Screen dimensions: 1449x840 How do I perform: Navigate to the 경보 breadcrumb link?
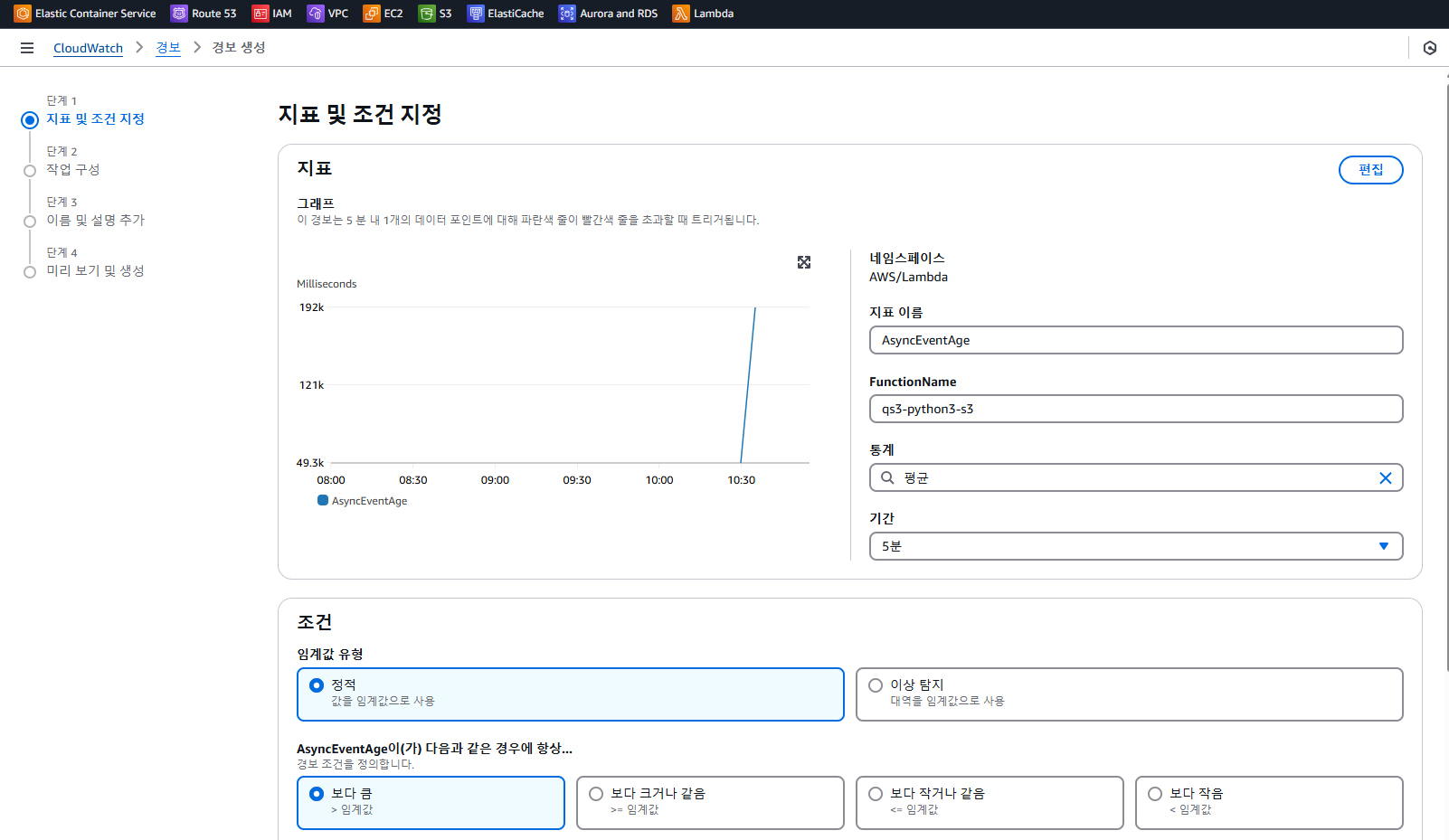168,48
